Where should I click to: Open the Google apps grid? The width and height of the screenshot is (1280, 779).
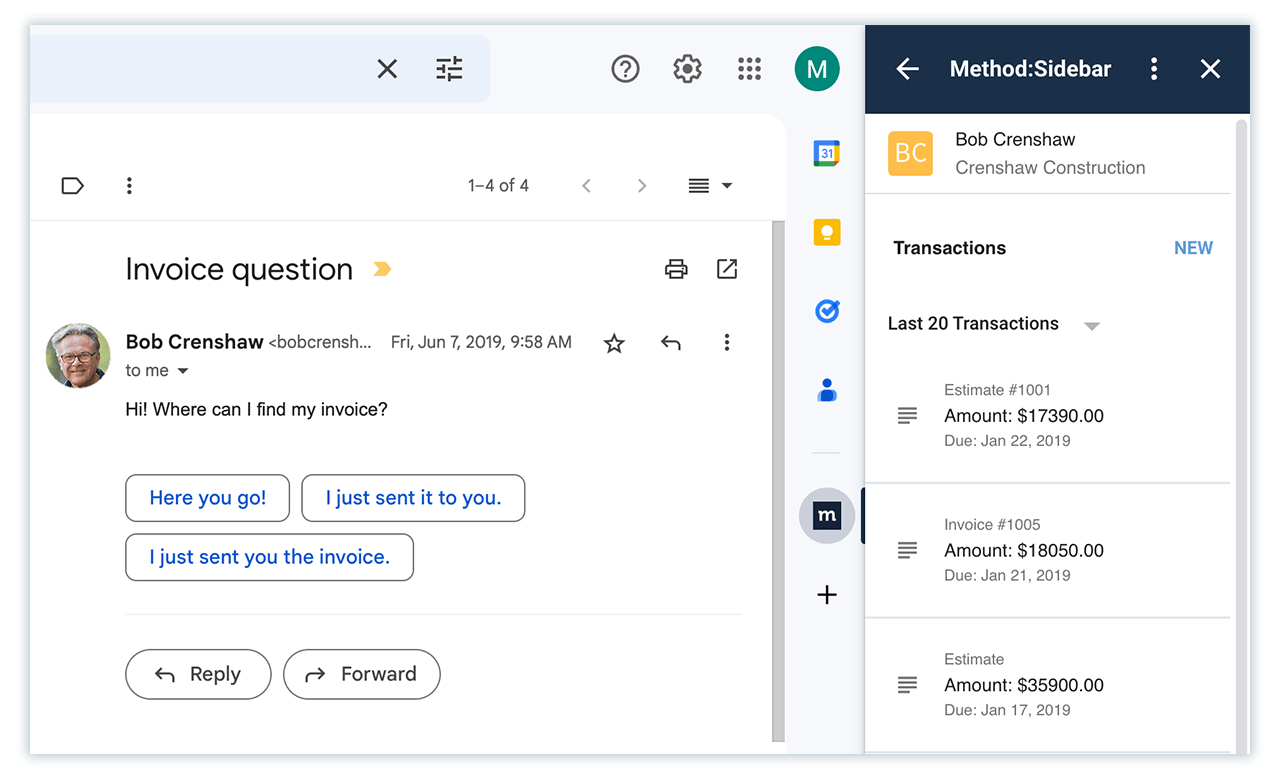[749, 69]
